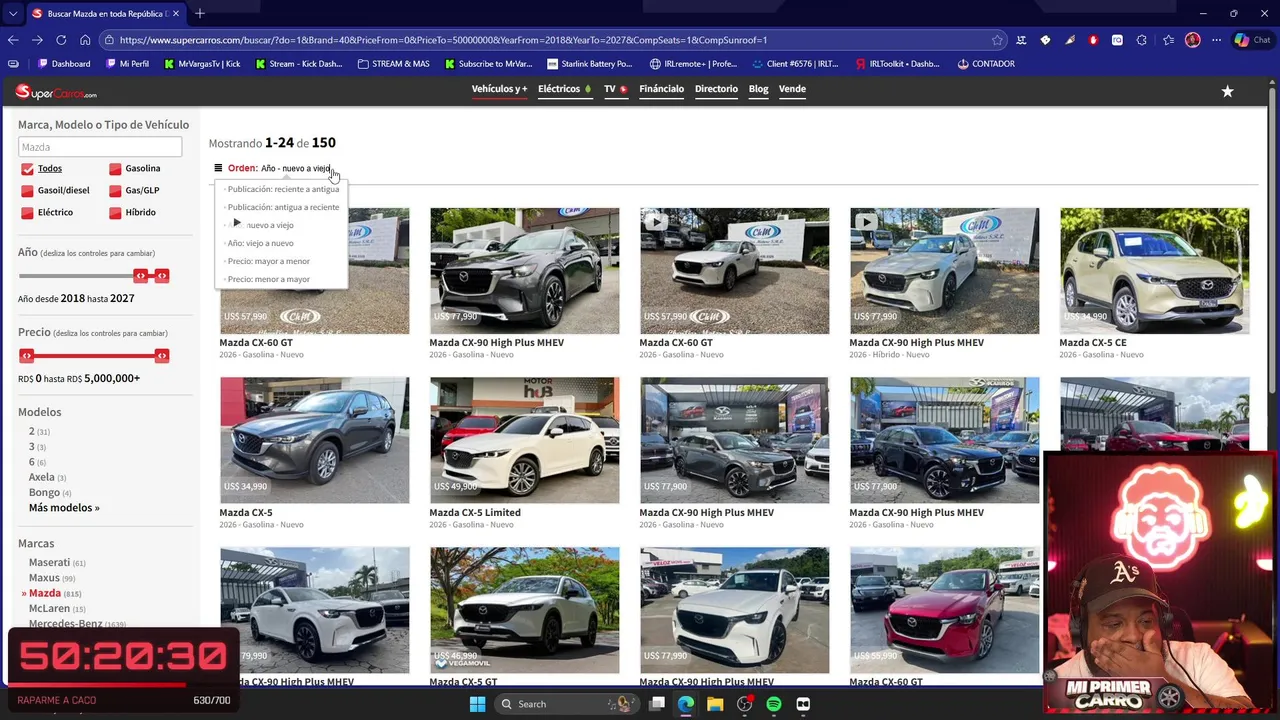This screenshot has width=1280, height=720.
Task: Open new browser tab plus button
Action: 200,13
